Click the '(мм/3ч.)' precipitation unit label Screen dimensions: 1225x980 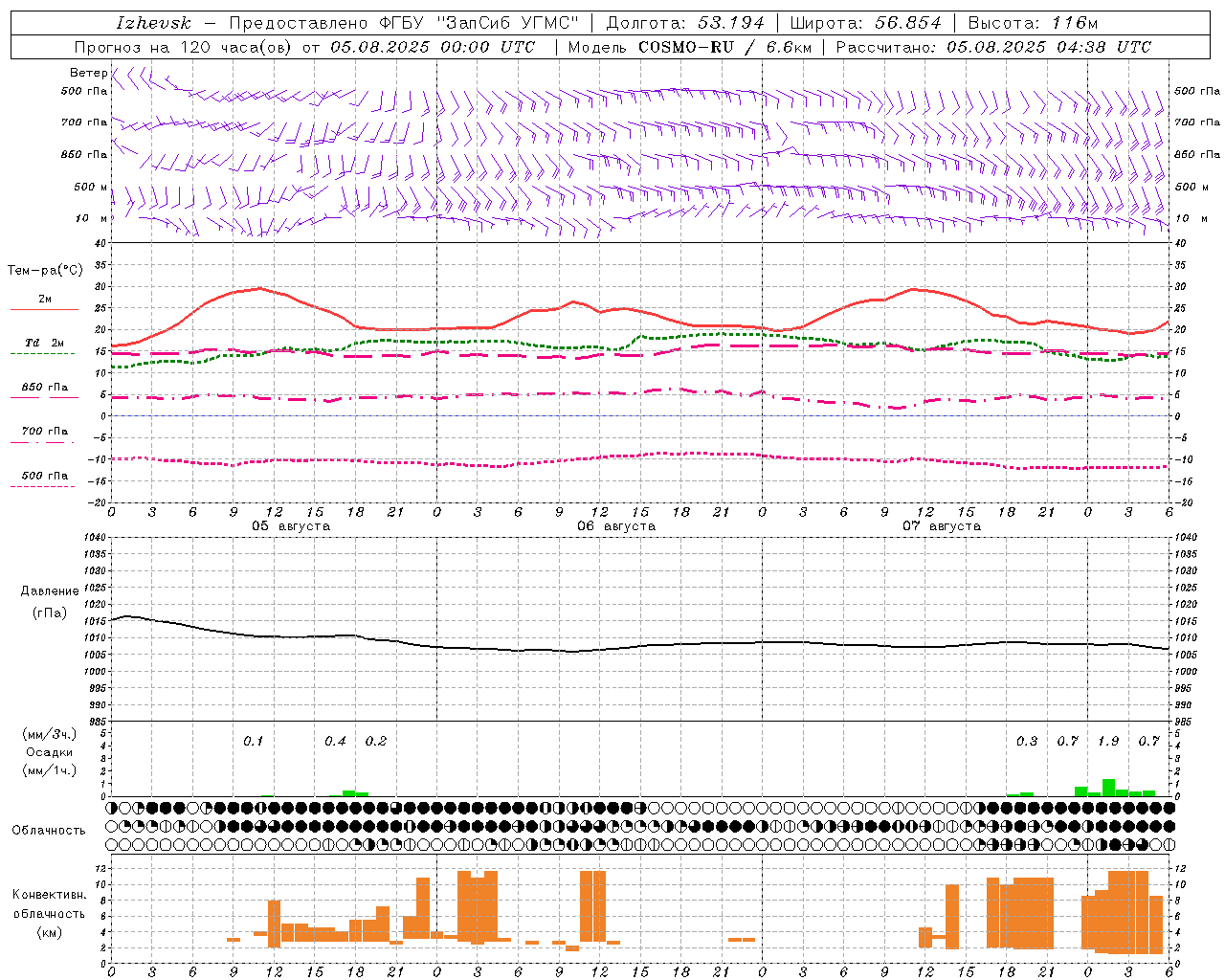[x=50, y=734]
